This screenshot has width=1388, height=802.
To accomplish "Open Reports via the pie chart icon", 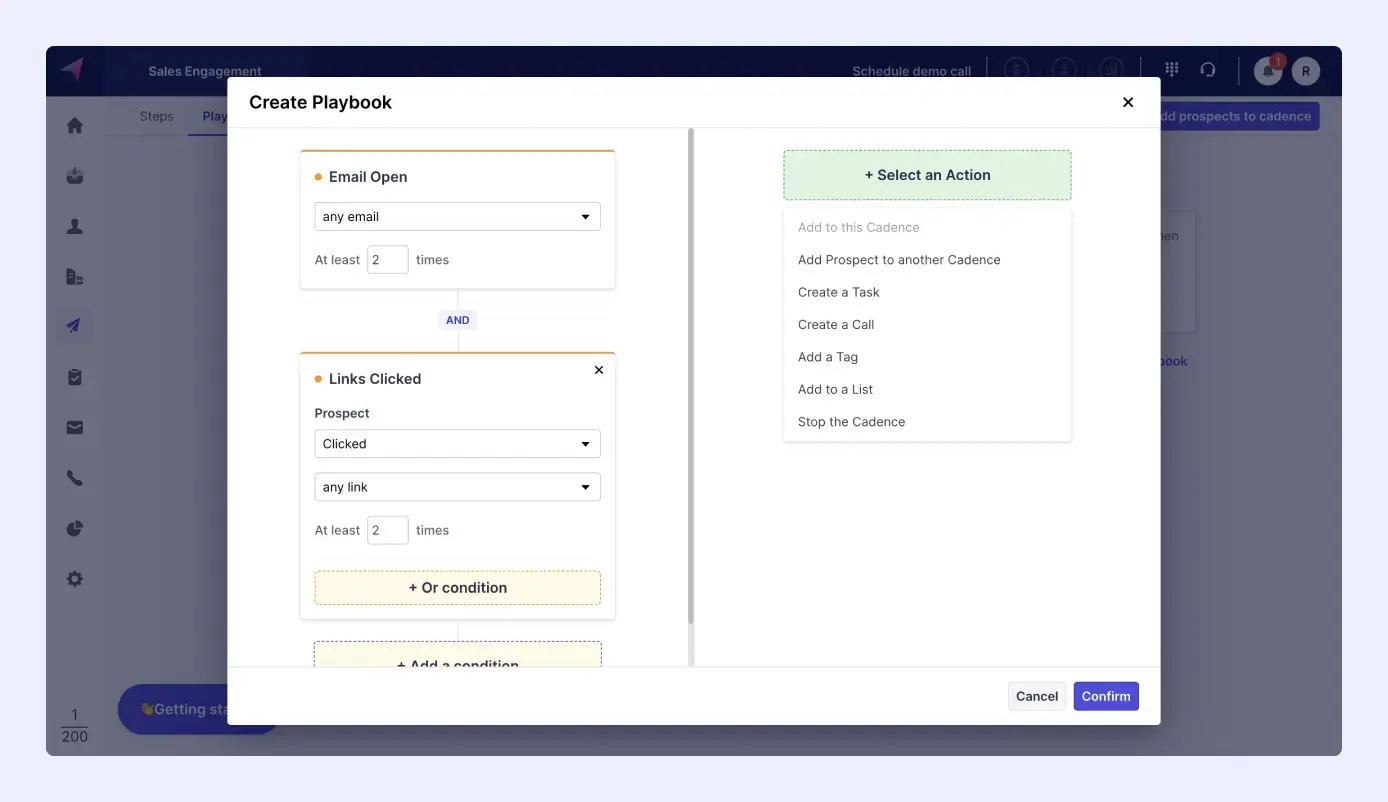I will click(x=74, y=528).
